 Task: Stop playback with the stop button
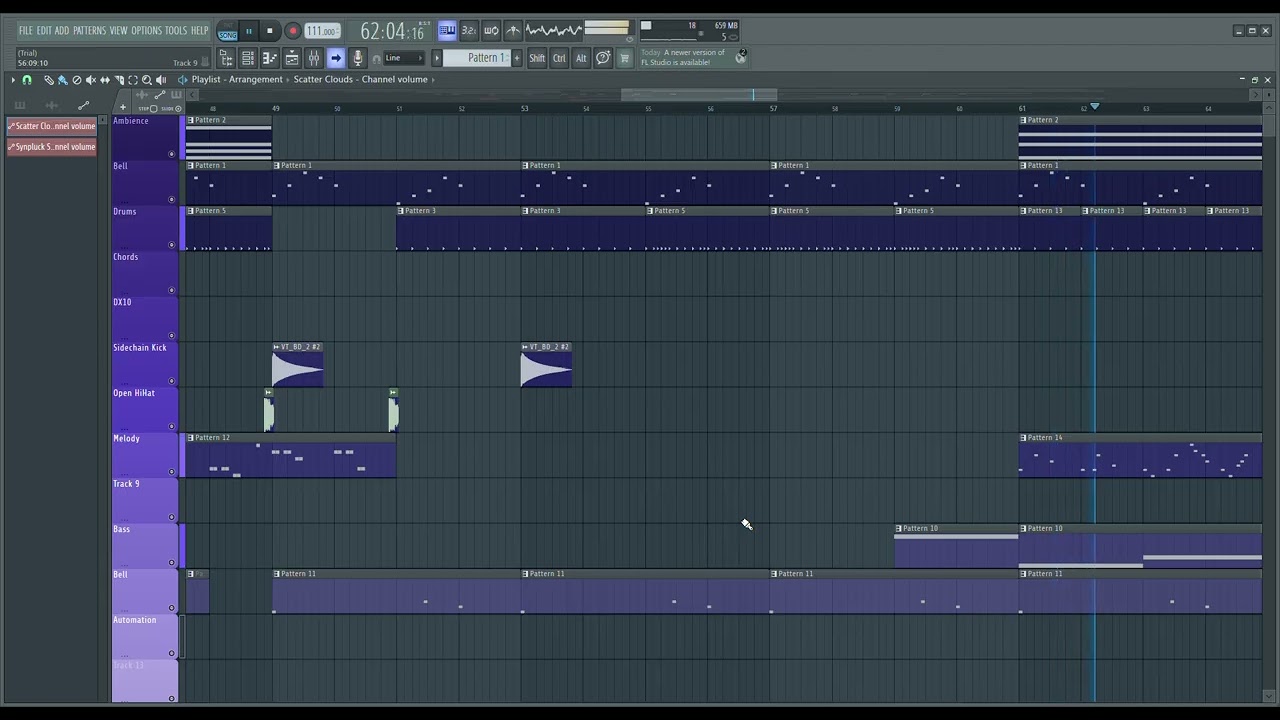point(270,31)
